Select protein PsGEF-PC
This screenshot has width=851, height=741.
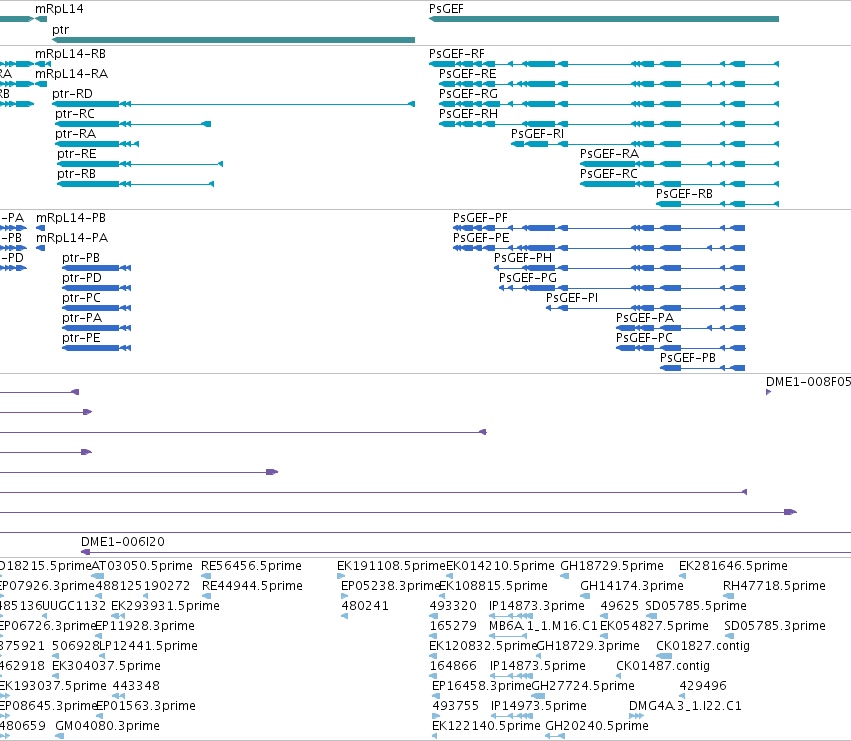tap(681, 348)
